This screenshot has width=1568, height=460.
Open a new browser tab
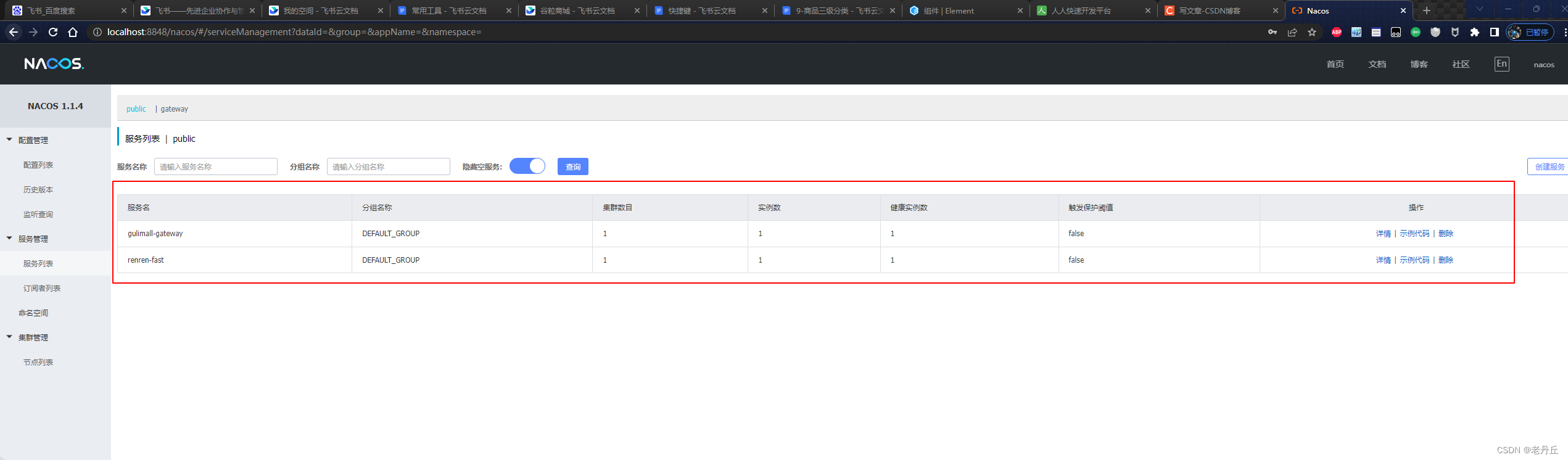point(1426,10)
